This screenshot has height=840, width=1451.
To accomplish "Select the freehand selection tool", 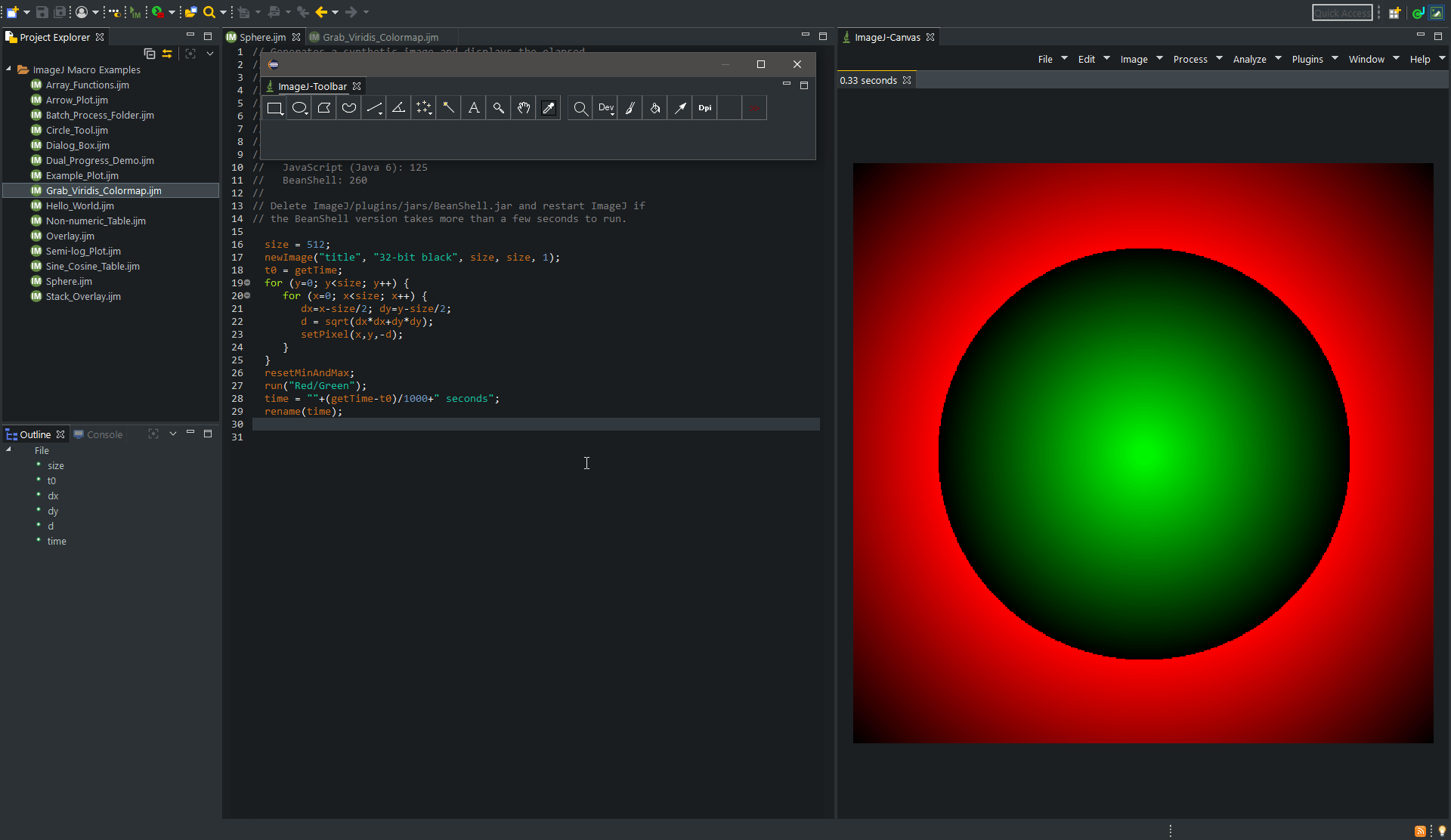I will point(348,107).
